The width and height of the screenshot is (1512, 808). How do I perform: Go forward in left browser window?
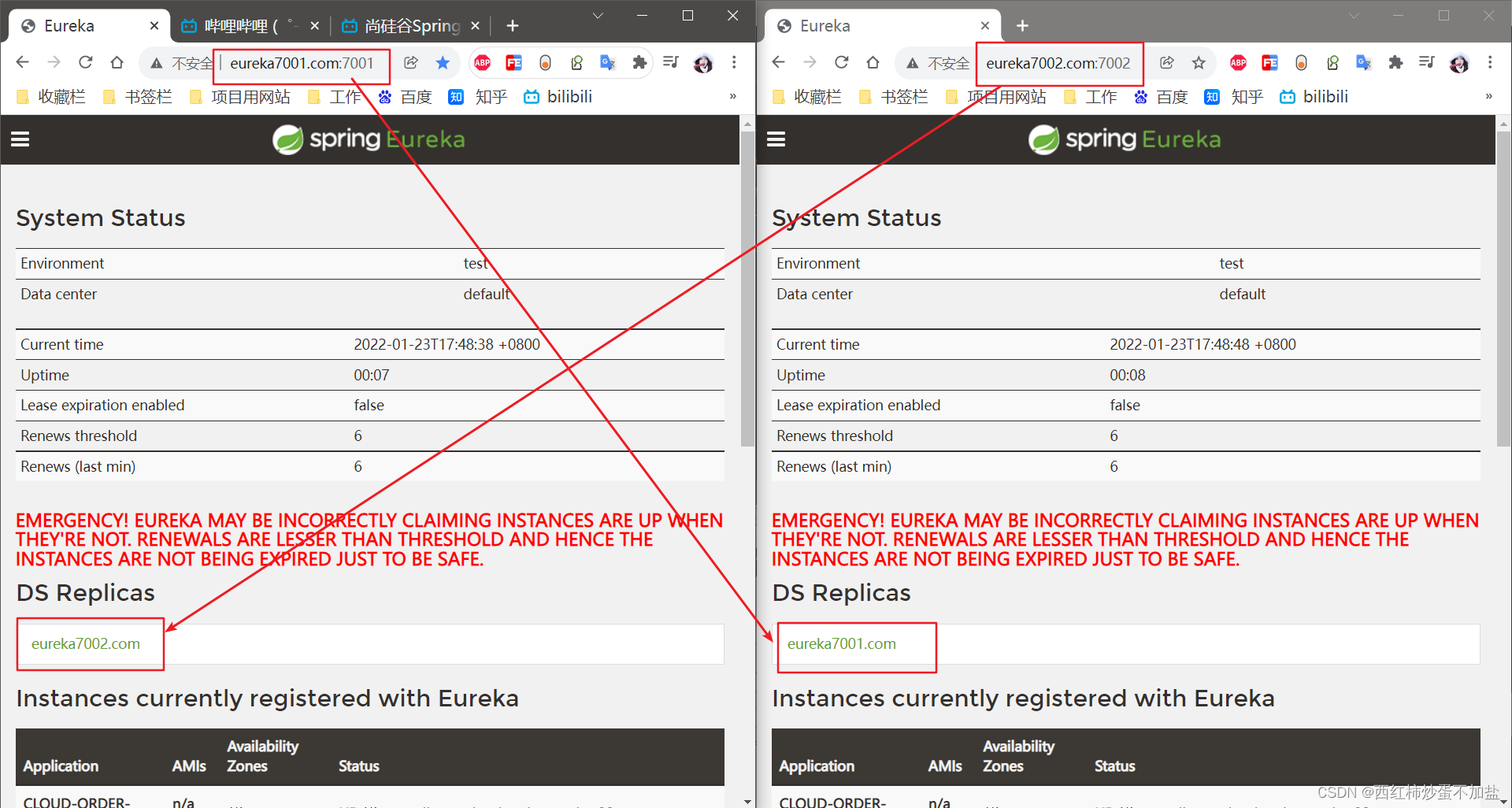[54, 62]
